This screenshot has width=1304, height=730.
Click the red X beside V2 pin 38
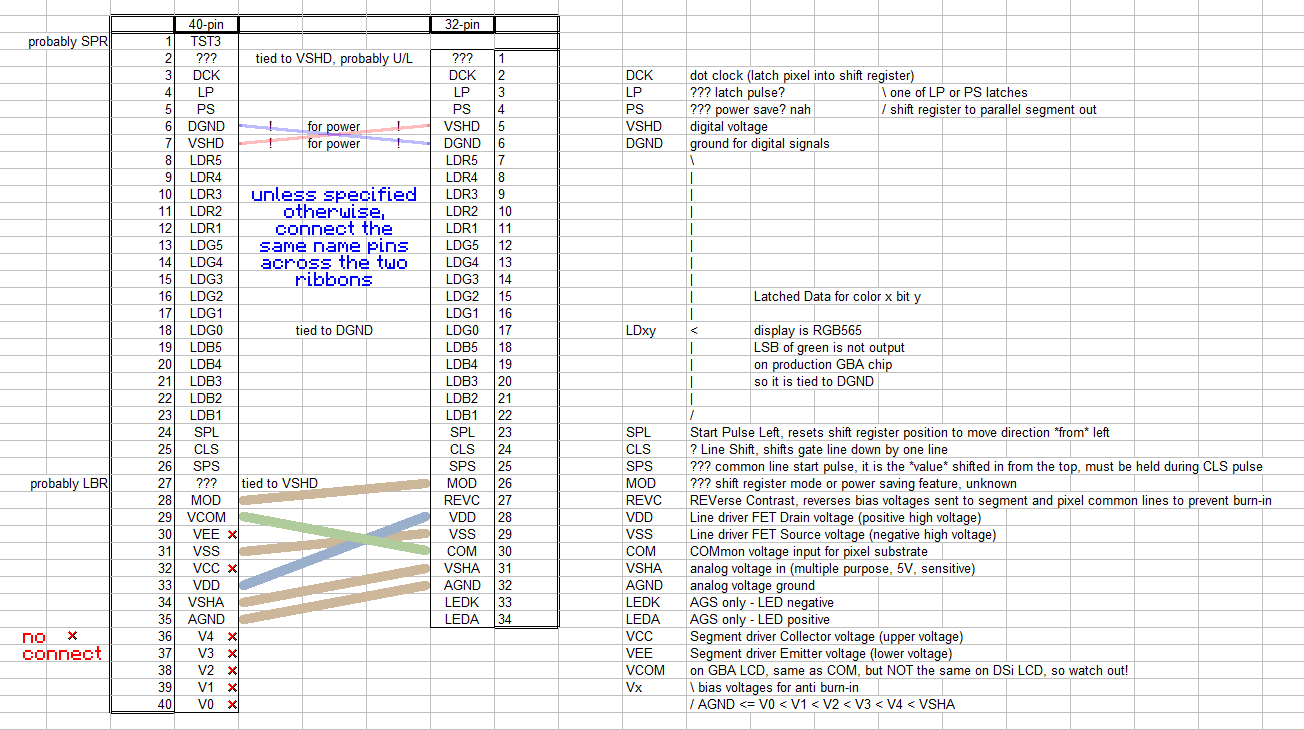pyautogui.click(x=232, y=671)
